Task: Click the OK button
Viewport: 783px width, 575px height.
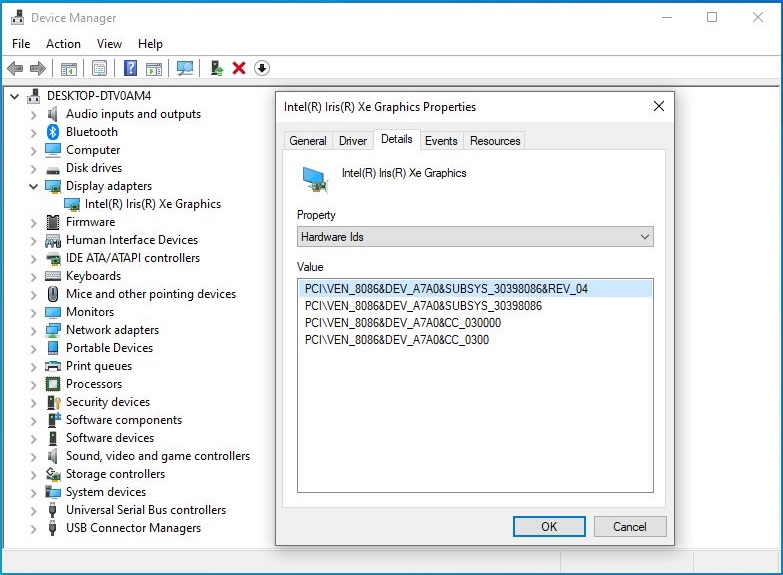Action: 549,527
